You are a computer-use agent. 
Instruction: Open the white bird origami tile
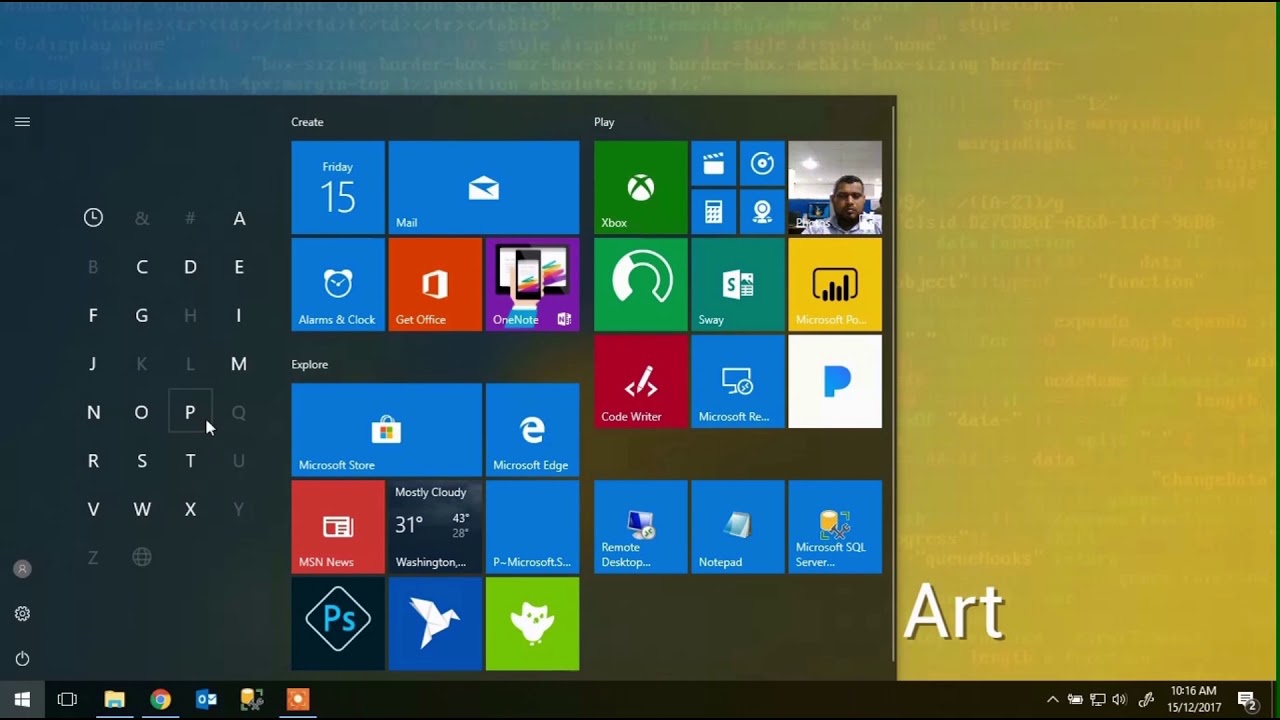point(435,623)
